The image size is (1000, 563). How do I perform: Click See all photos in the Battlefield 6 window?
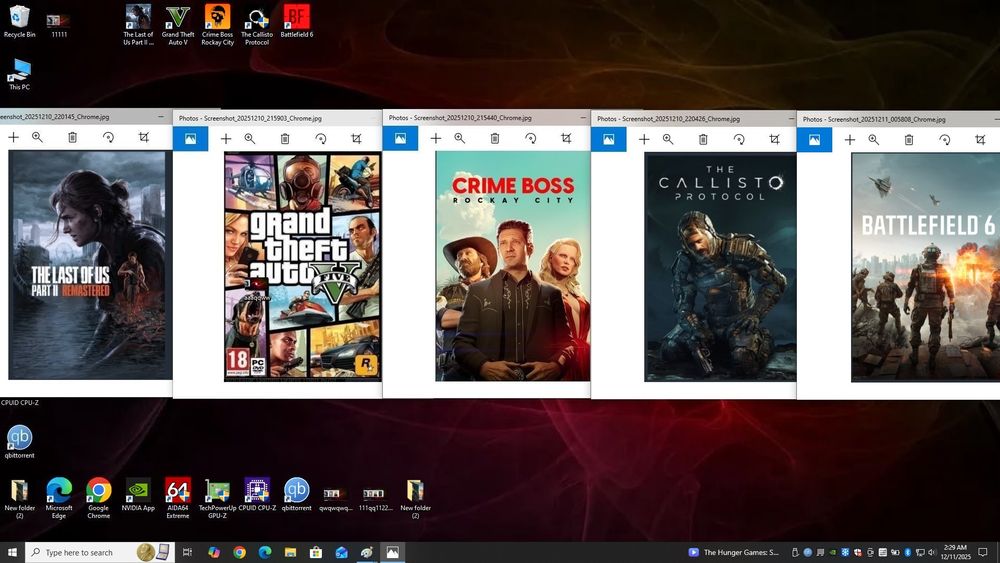pyautogui.click(x=814, y=140)
